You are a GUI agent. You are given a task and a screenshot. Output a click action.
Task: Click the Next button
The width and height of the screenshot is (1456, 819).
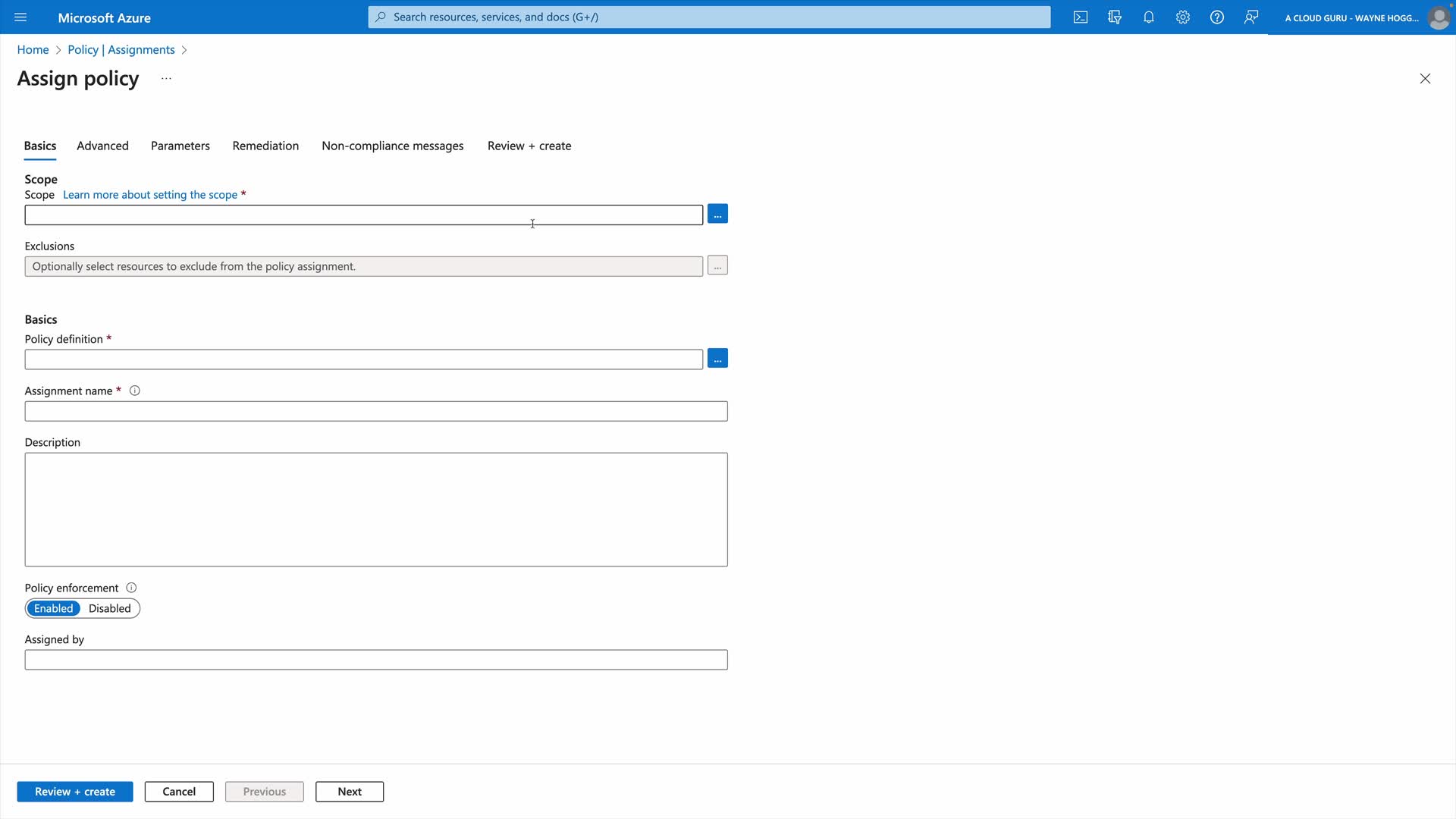tap(350, 792)
